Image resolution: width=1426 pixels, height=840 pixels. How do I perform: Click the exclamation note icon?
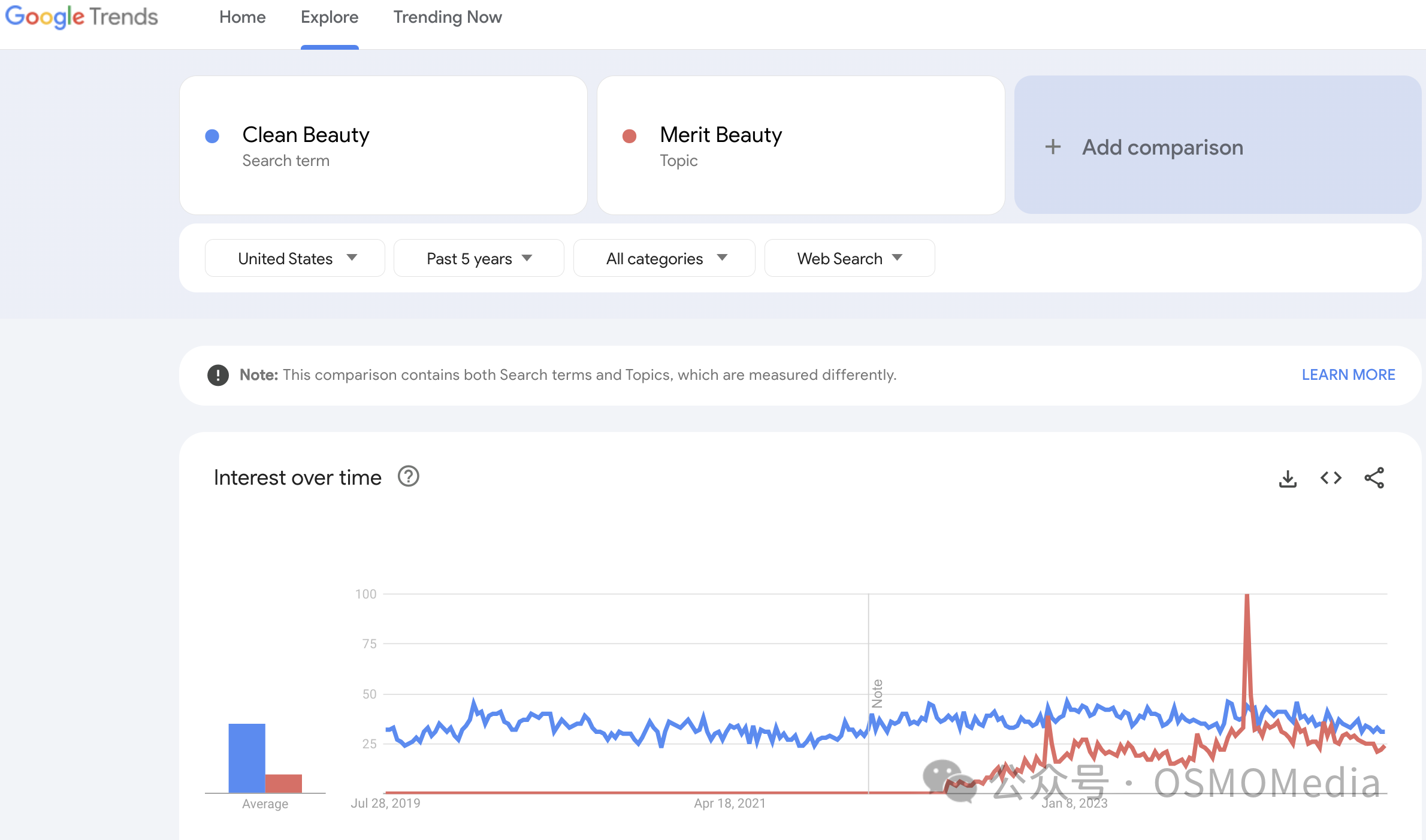click(218, 375)
